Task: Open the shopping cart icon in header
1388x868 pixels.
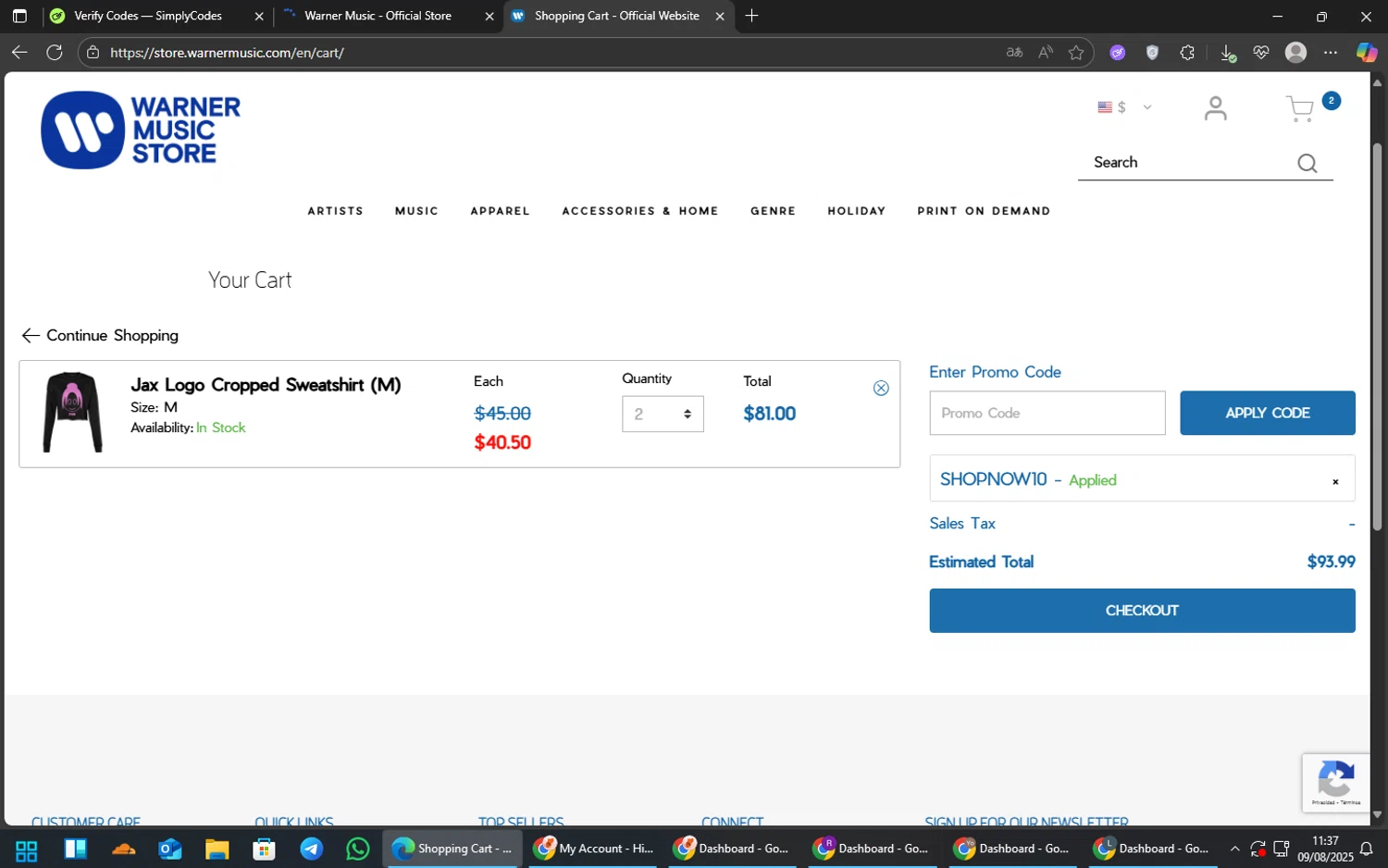Action: 1300,109
